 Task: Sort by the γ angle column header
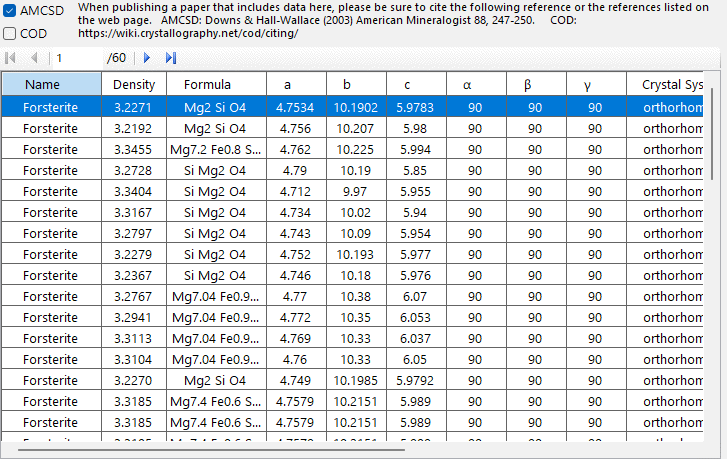tap(596, 84)
